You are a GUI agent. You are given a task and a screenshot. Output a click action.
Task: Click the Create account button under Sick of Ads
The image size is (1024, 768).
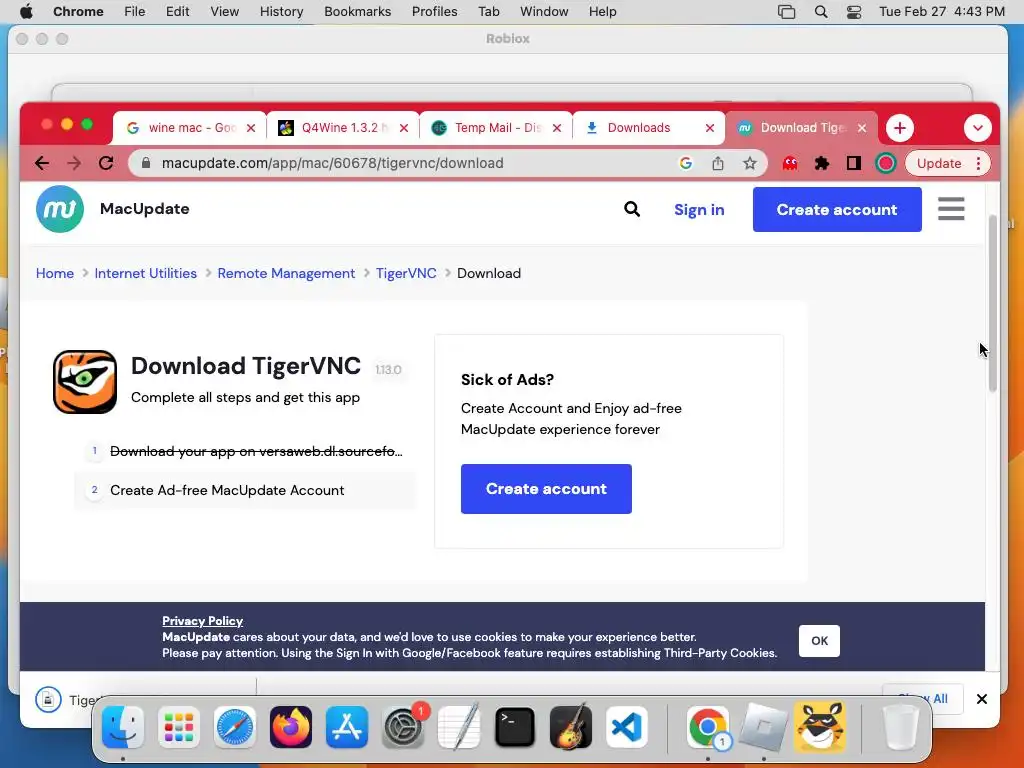coord(546,489)
